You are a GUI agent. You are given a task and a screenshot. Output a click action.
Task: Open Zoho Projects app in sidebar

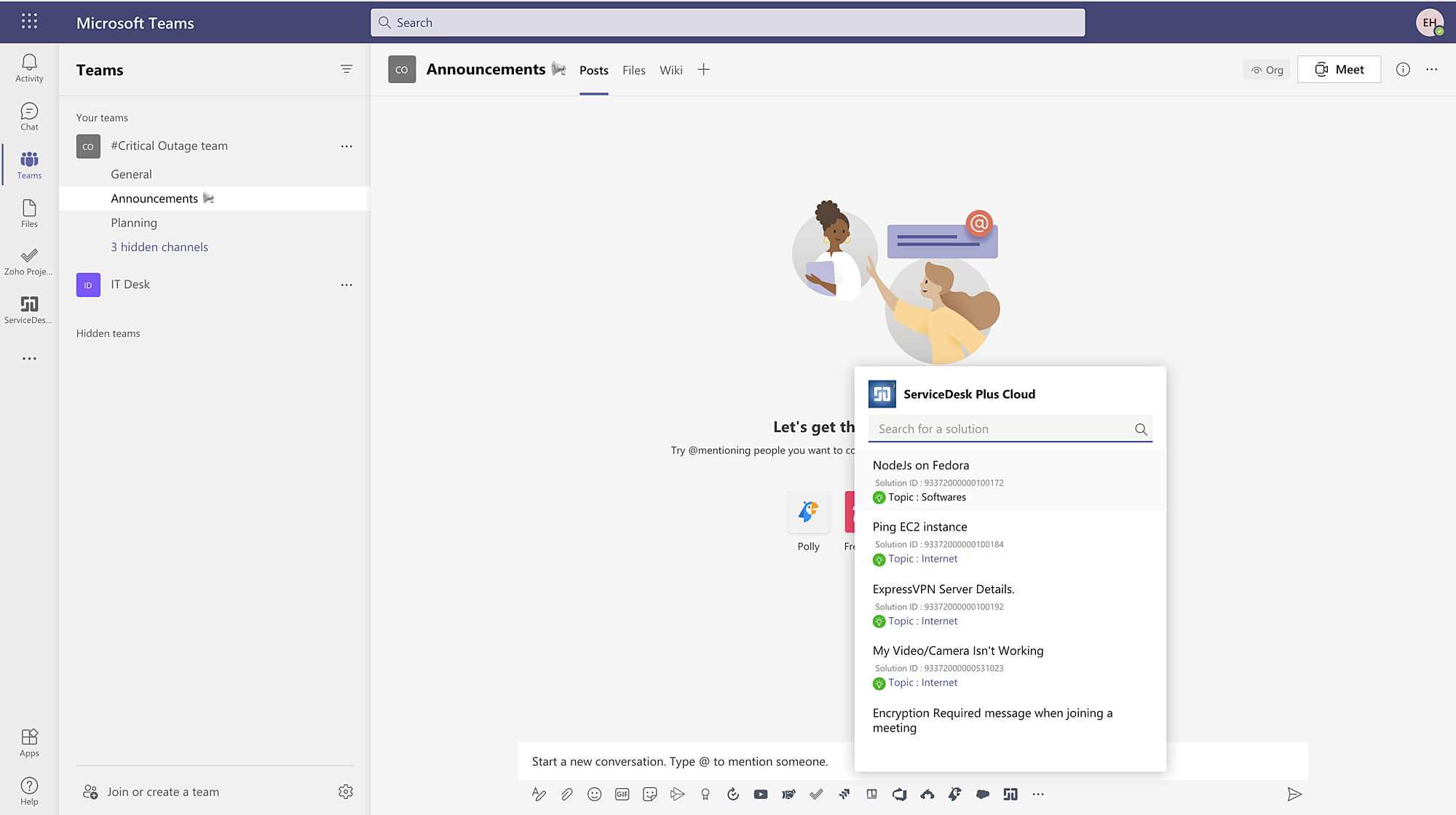click(29, 262)
